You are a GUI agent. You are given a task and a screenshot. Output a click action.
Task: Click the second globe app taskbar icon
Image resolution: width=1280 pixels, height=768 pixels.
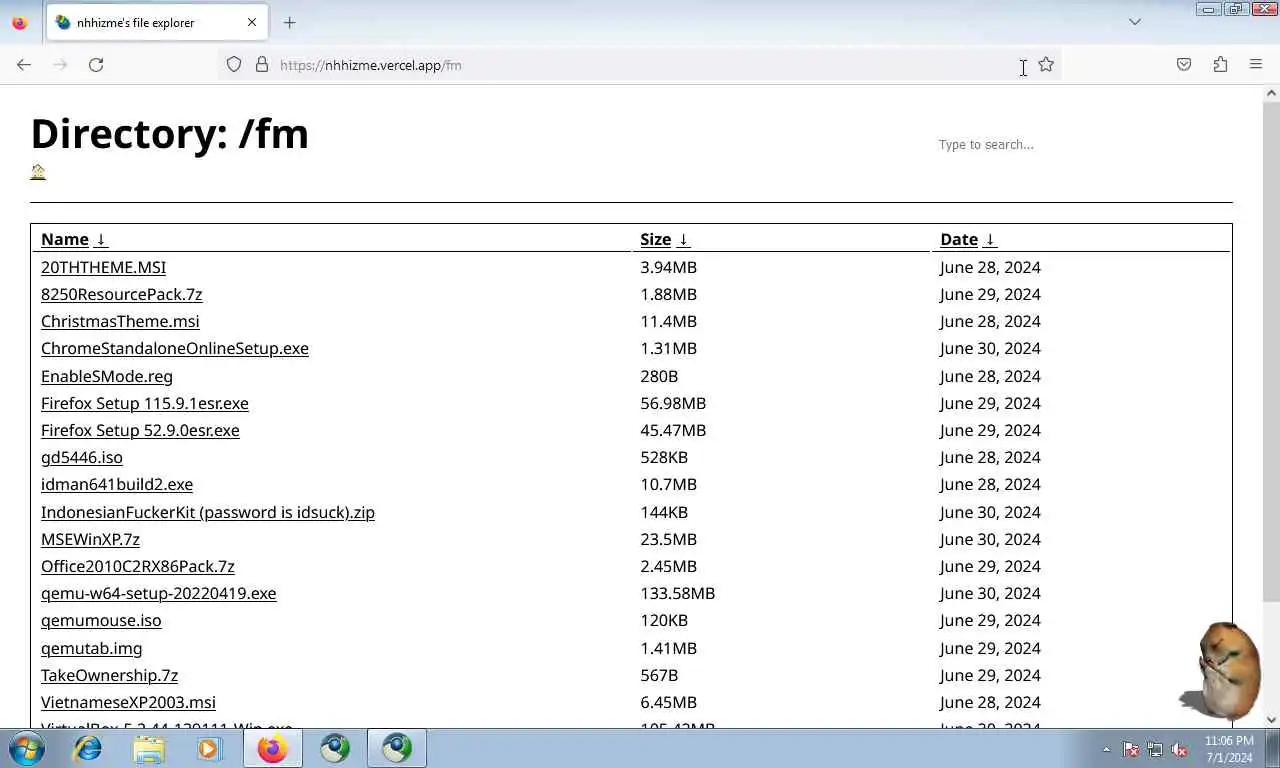pyautogui.click(x=397, y=748)
